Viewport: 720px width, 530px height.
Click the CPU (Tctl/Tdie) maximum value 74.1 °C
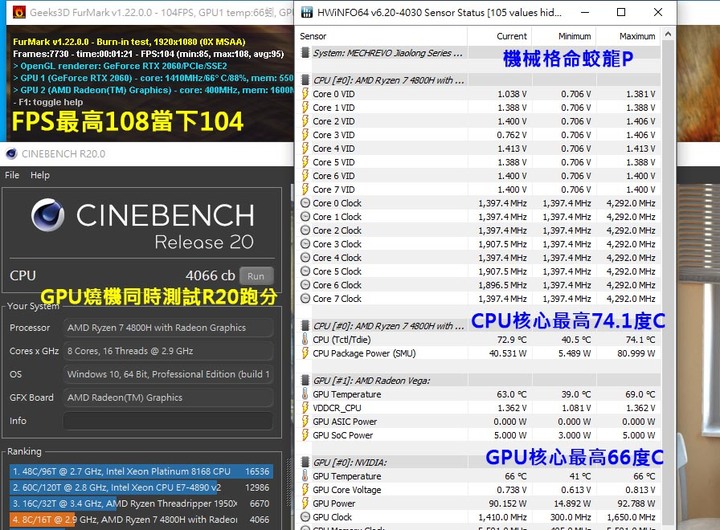[641, 339]
